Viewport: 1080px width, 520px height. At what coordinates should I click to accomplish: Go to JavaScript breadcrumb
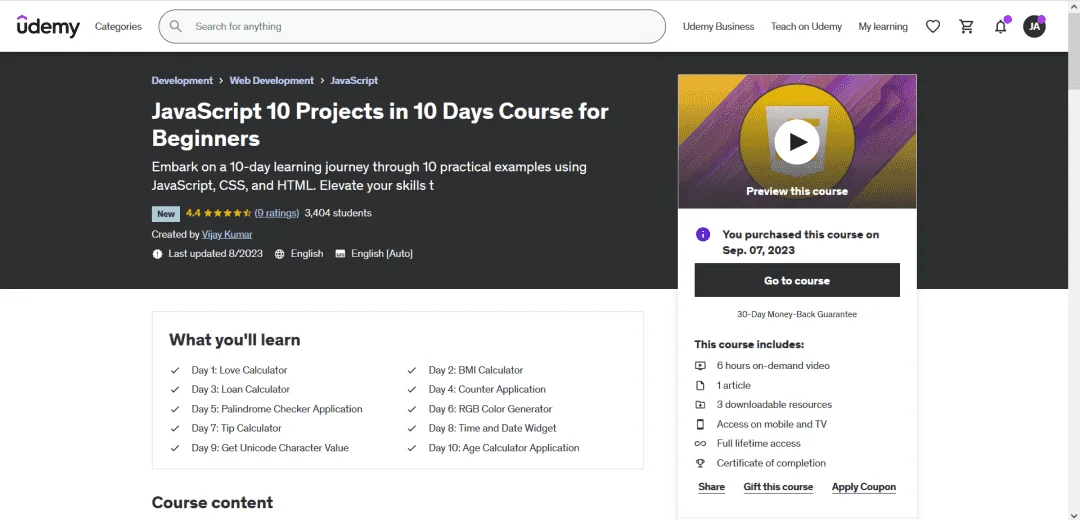tap(354, 81)
